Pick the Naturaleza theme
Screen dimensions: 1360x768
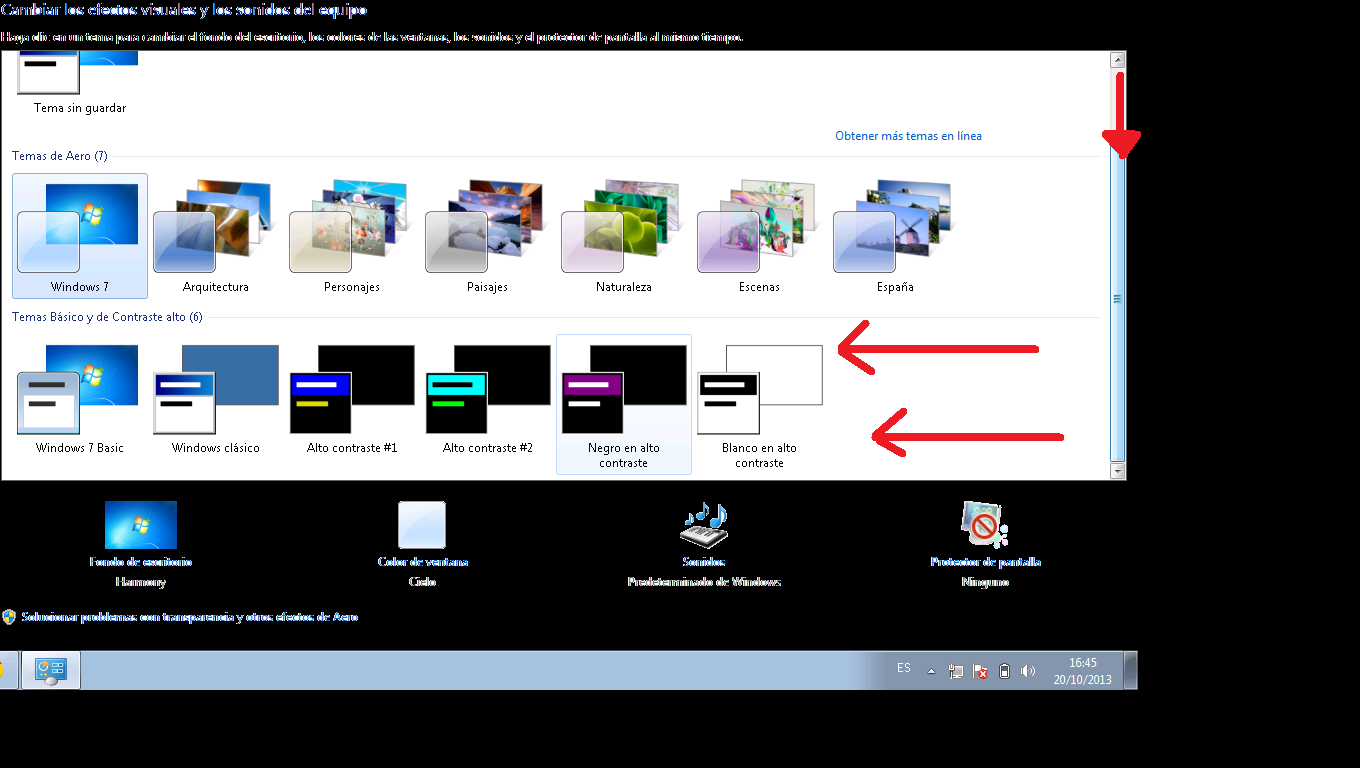[x=623, y=236]
